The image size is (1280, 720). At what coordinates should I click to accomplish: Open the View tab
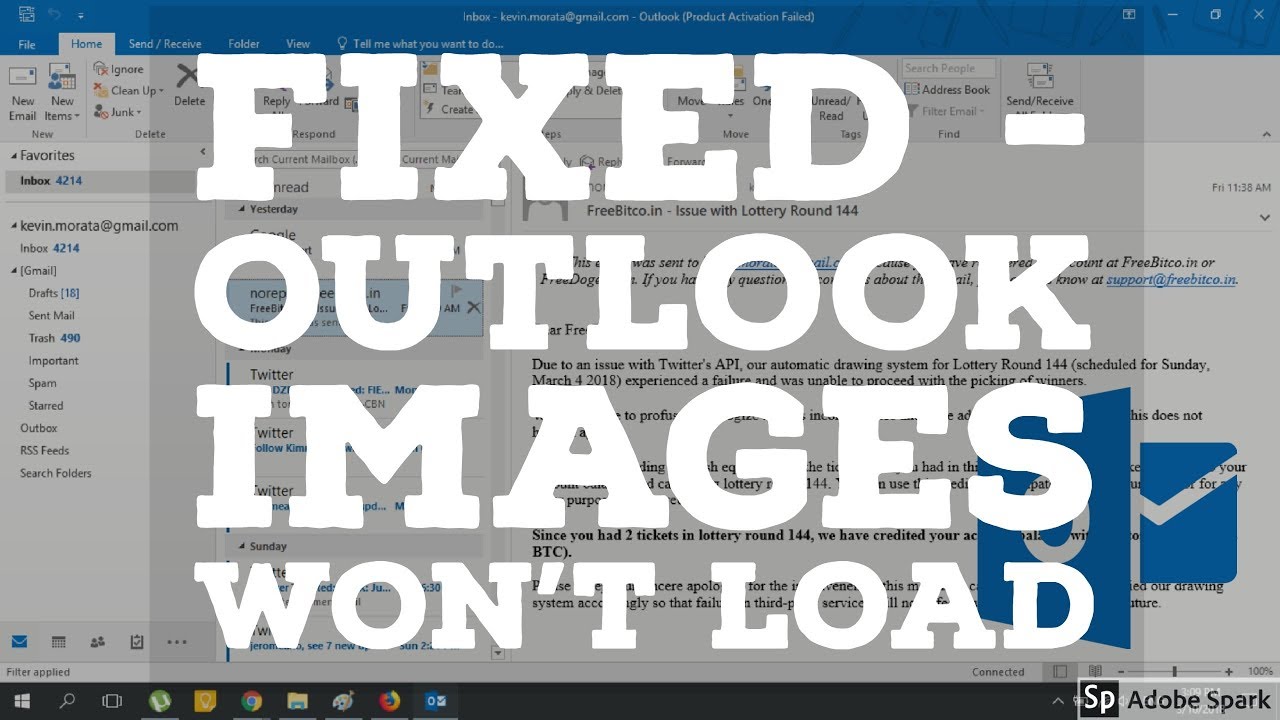click(298, 44)
